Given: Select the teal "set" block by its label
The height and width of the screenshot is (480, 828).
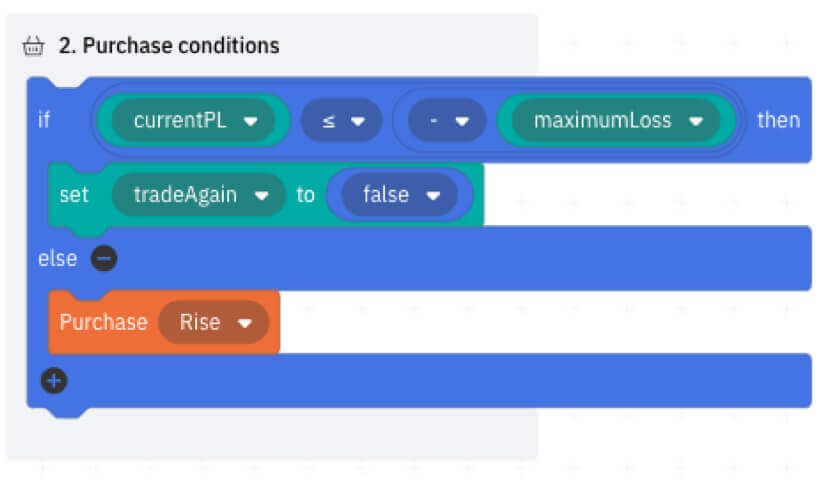Looking at the screenshot, I should point(74,195).
